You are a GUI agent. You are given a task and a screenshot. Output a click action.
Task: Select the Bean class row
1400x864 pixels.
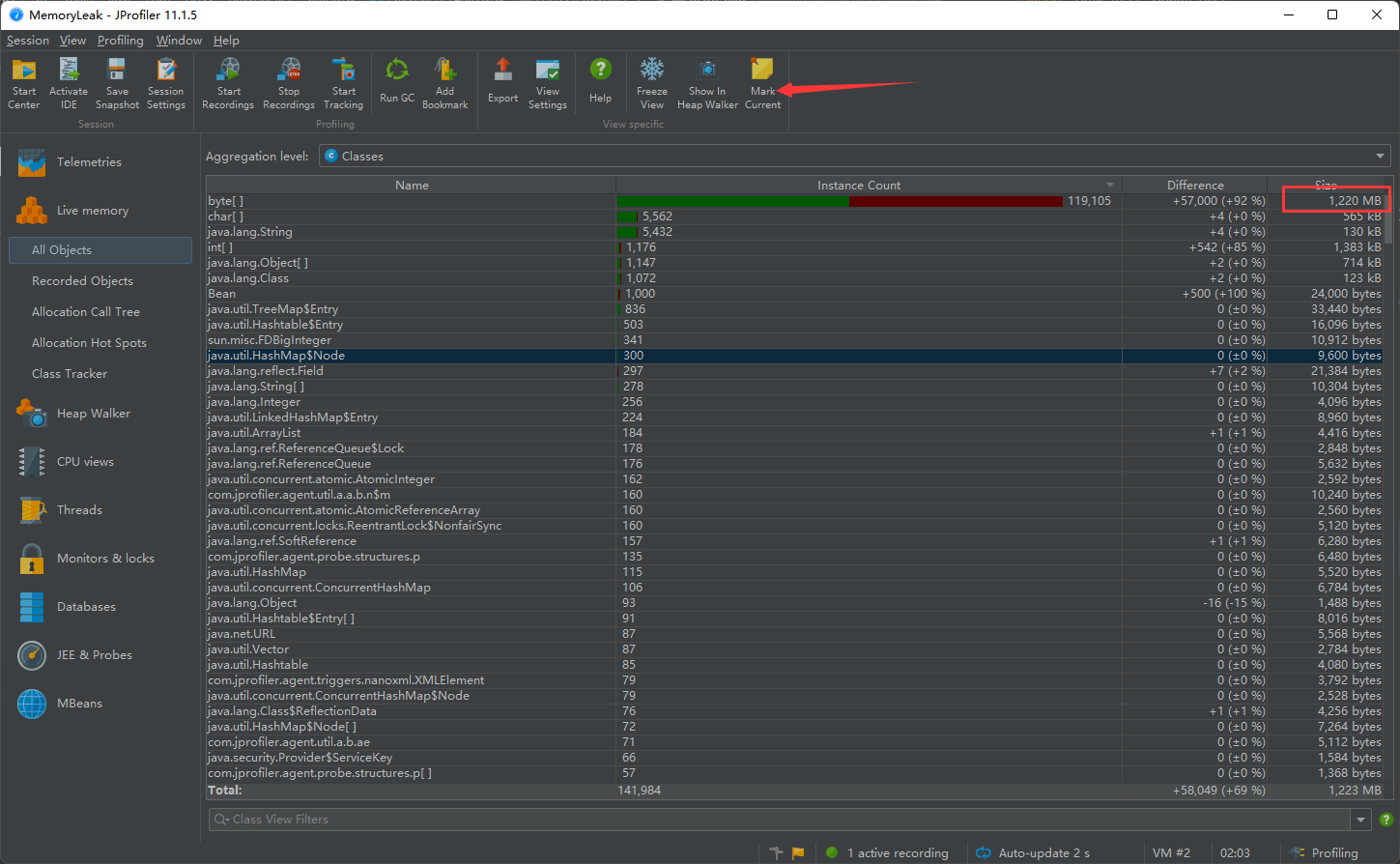coord(794,294)
